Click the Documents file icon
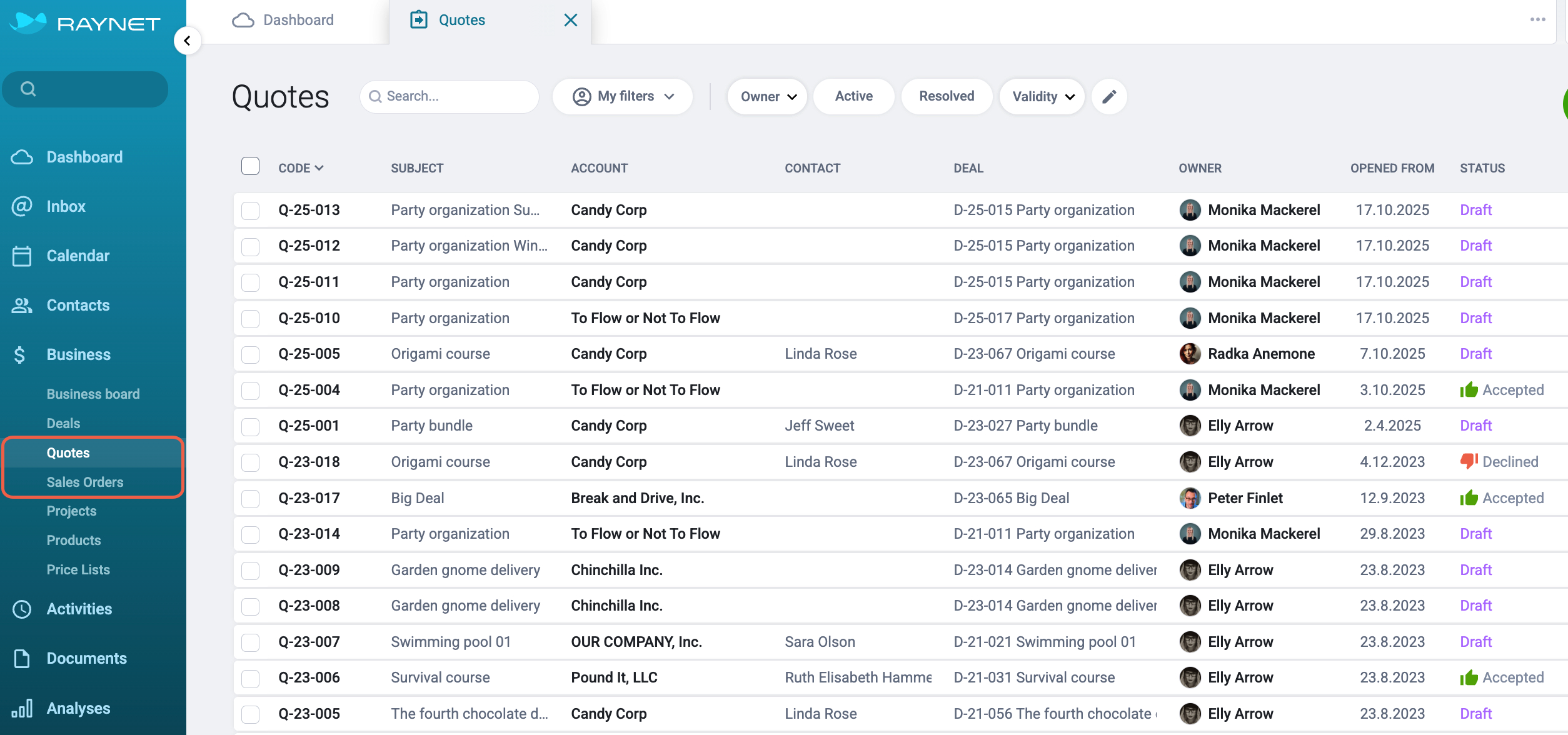1568x735 pixels. 22,658
